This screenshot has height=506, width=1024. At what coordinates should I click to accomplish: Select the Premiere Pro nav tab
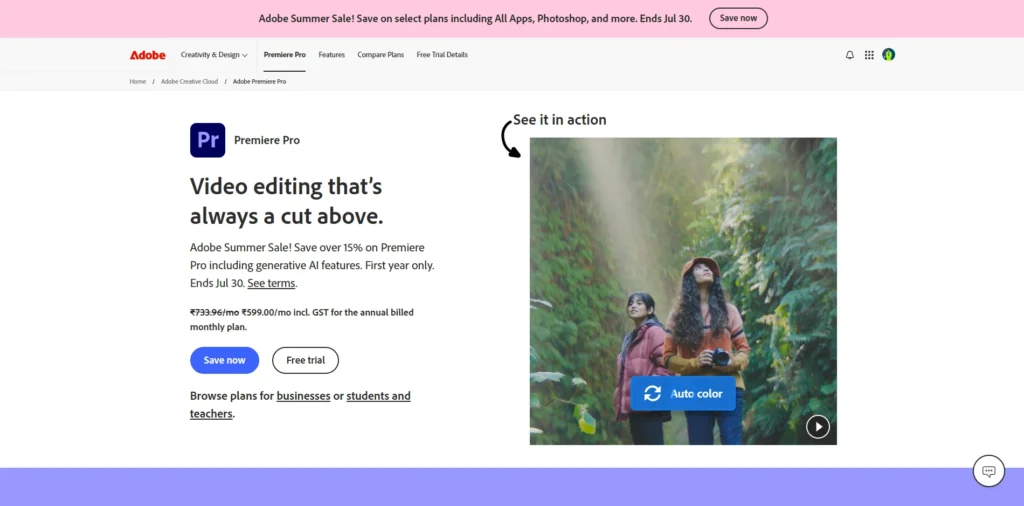285,55
